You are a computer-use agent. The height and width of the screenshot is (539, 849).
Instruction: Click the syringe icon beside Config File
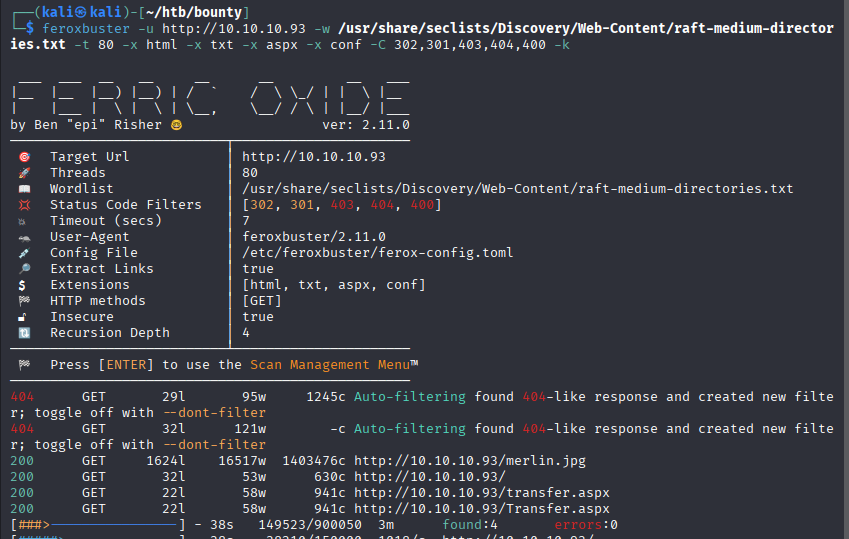point(24,253)
